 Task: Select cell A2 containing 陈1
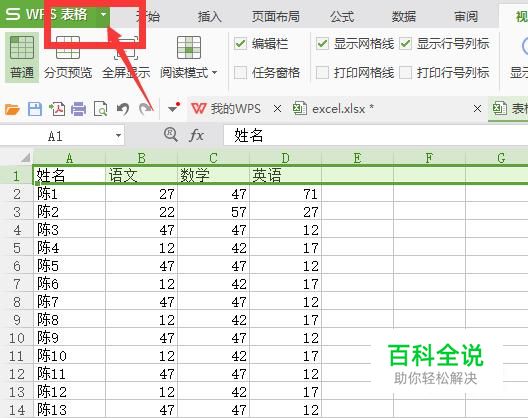click(69, 194)
